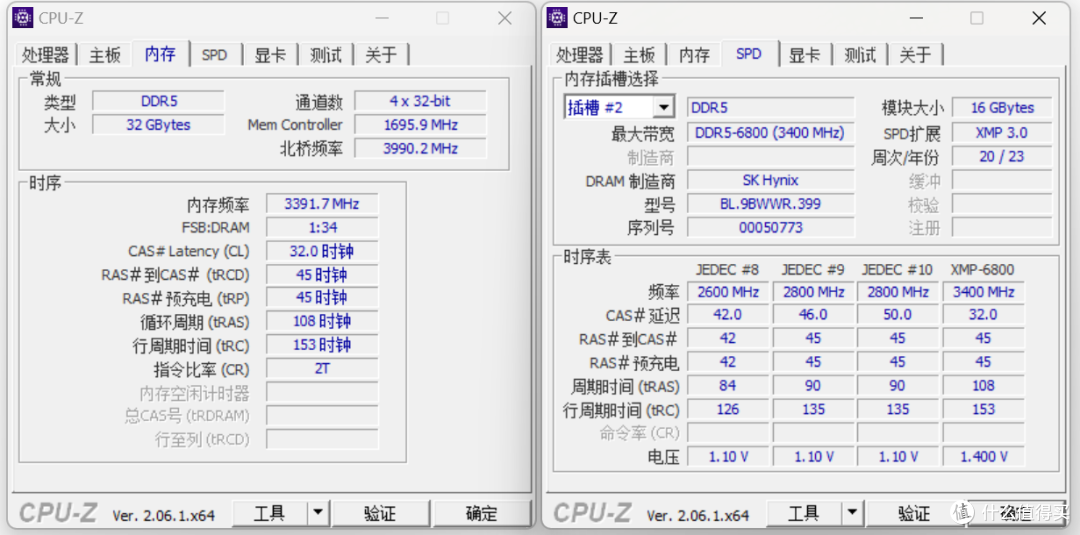Open 处理器 tab in left CPU-Z window
Image resolution: width=1080 pixels, height=535 pixels.
45,55
